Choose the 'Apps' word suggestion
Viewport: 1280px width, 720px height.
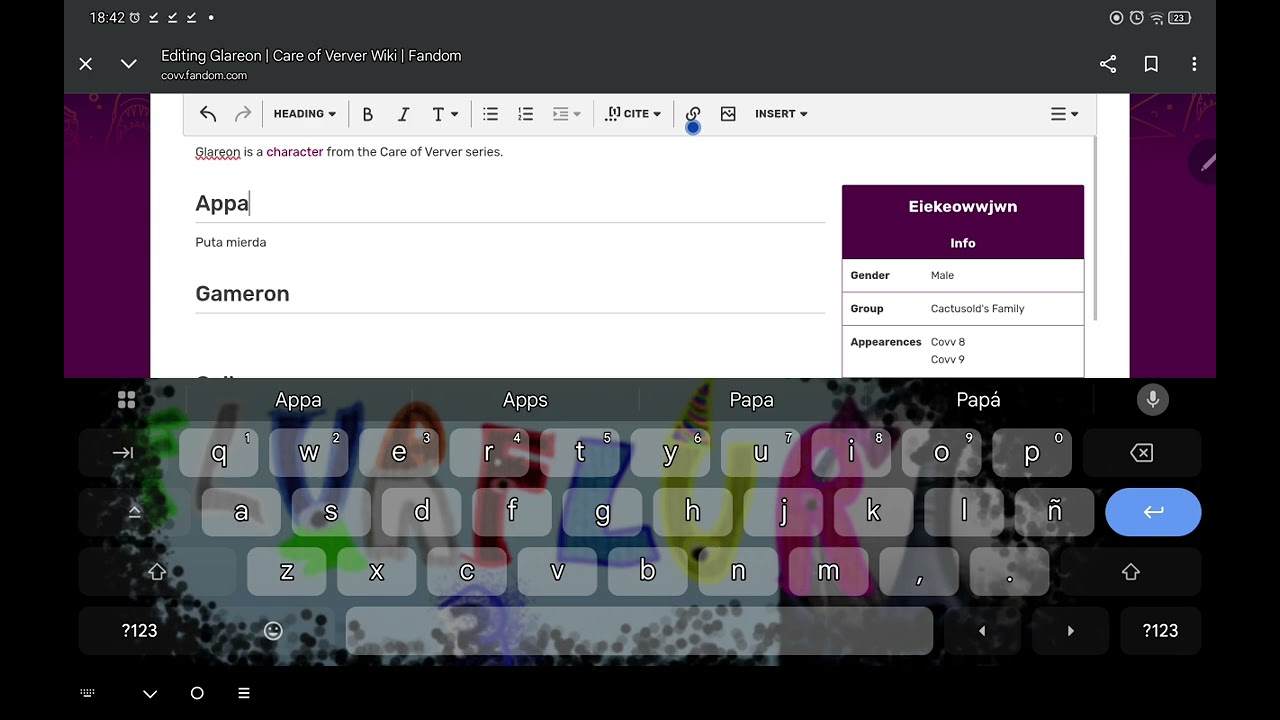525,400
